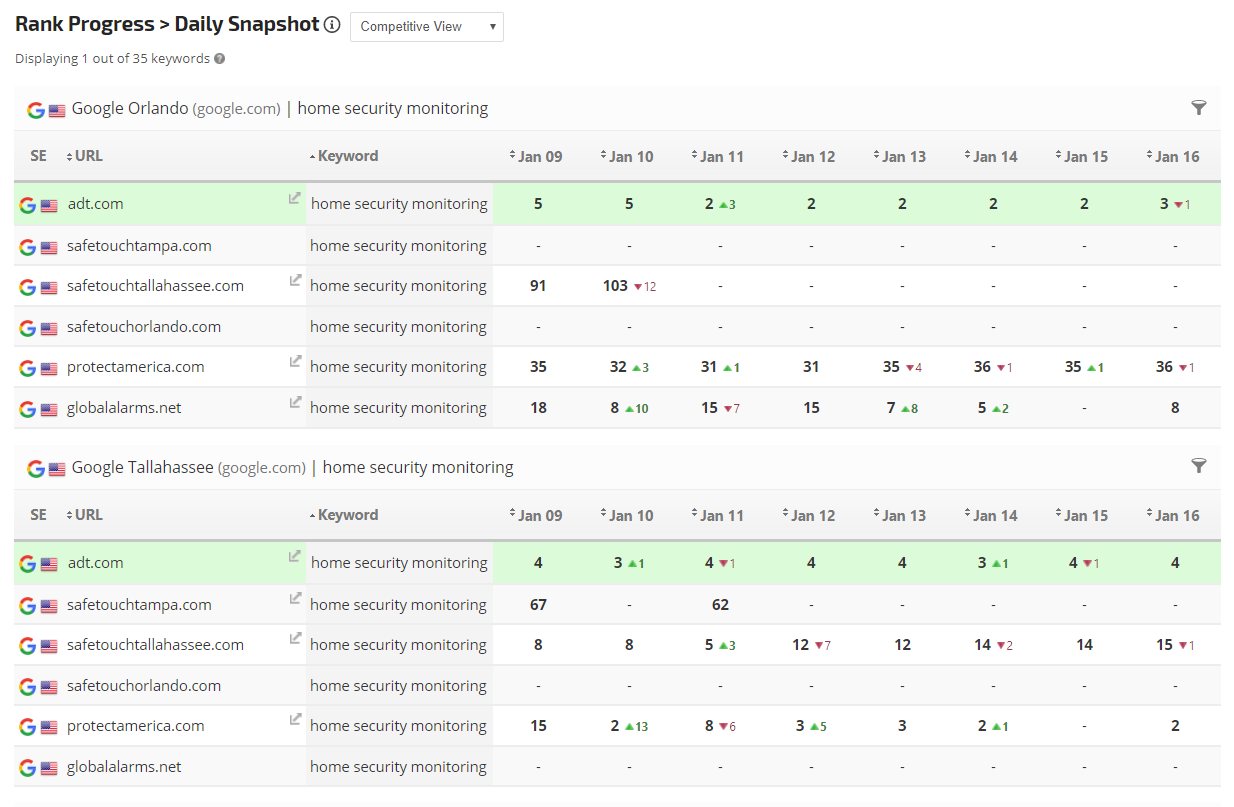Open the Competitive View dropdown
The height and width of the screenshot is (807, 1234).
pos(427,27)
